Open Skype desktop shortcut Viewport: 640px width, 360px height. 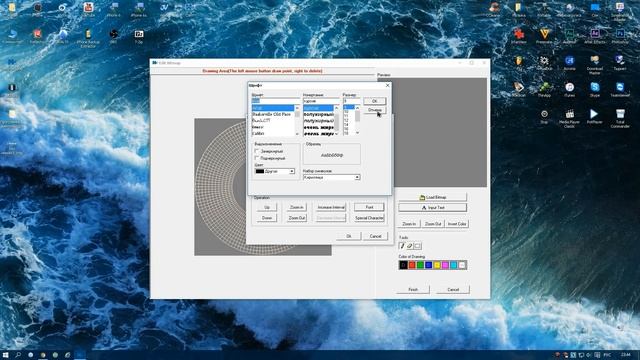click(x=595, y=89)
